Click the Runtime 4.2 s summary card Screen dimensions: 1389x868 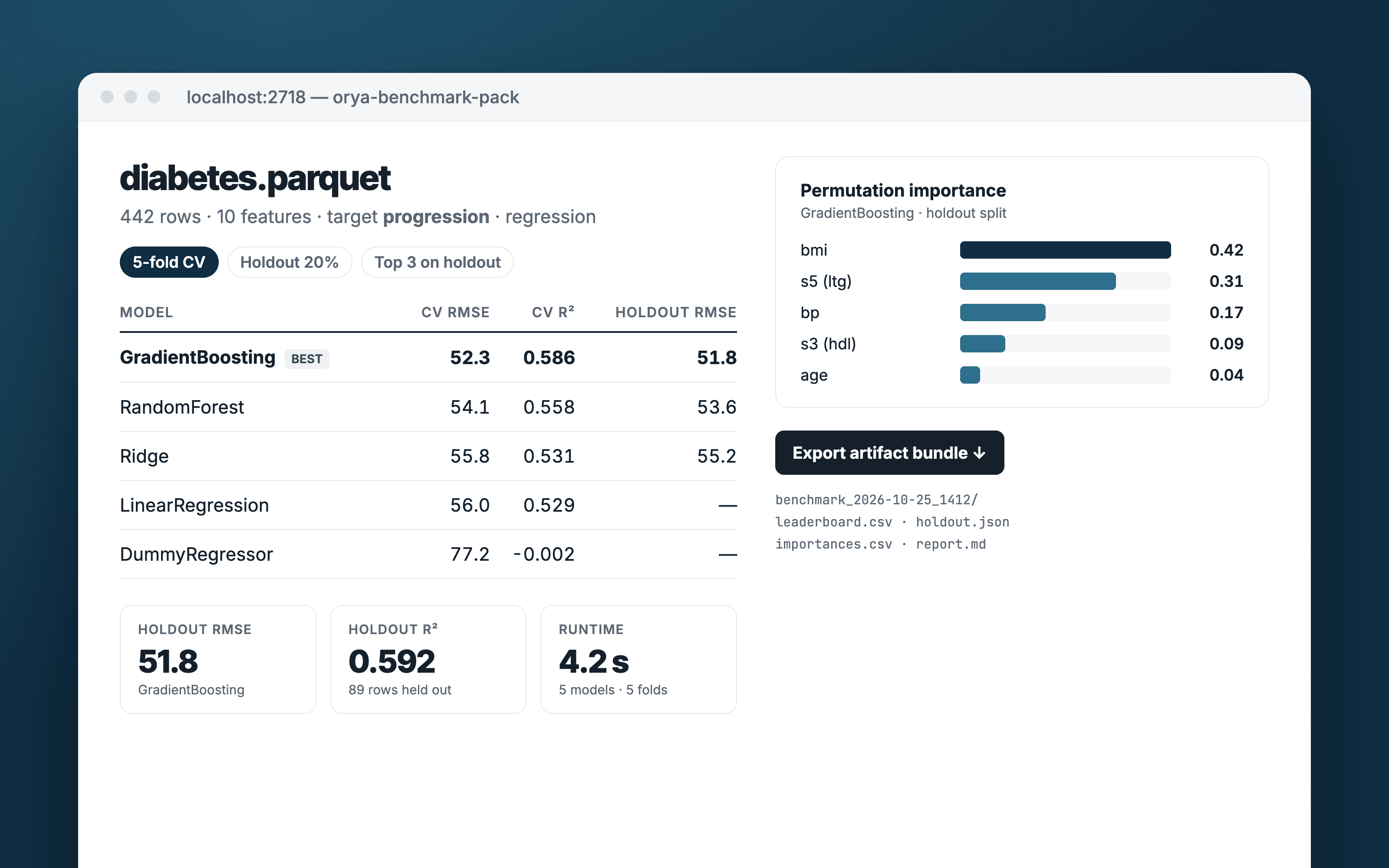click(x=639, y=660)
